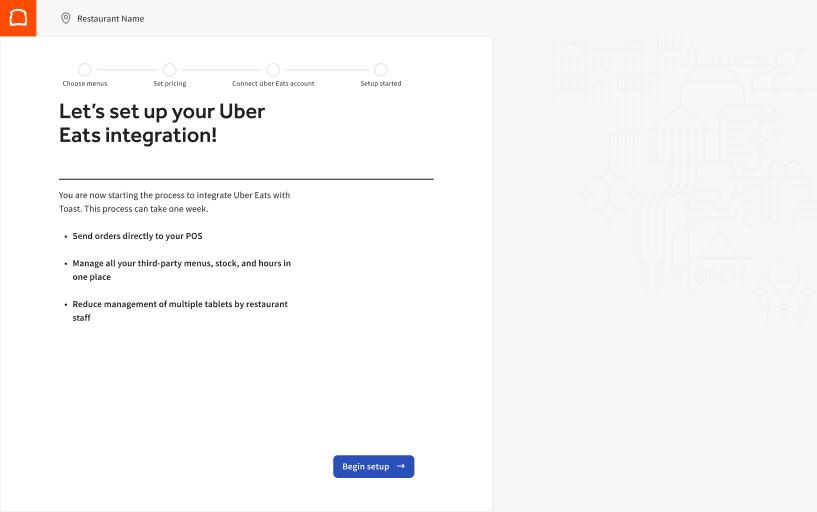This screenshot has height=512, width=817.
Task: Click the Reduce management of multiple tablets bullet
Action: tap(180, 310)
